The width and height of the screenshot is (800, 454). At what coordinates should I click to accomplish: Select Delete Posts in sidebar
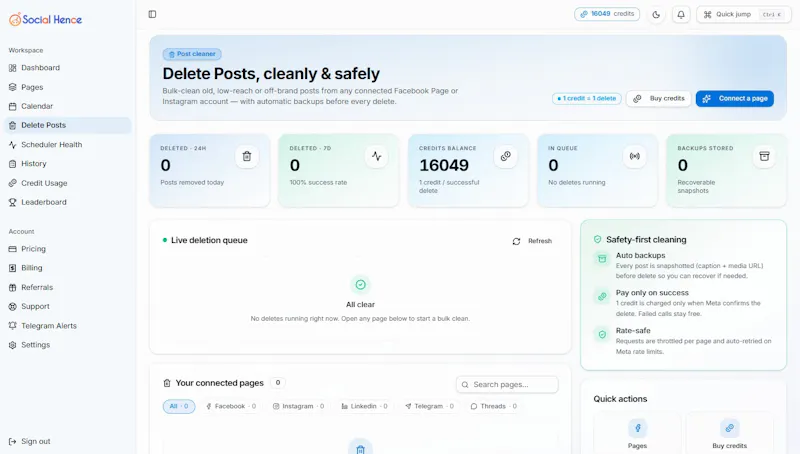pyautogui.click(x=67, y=125)
